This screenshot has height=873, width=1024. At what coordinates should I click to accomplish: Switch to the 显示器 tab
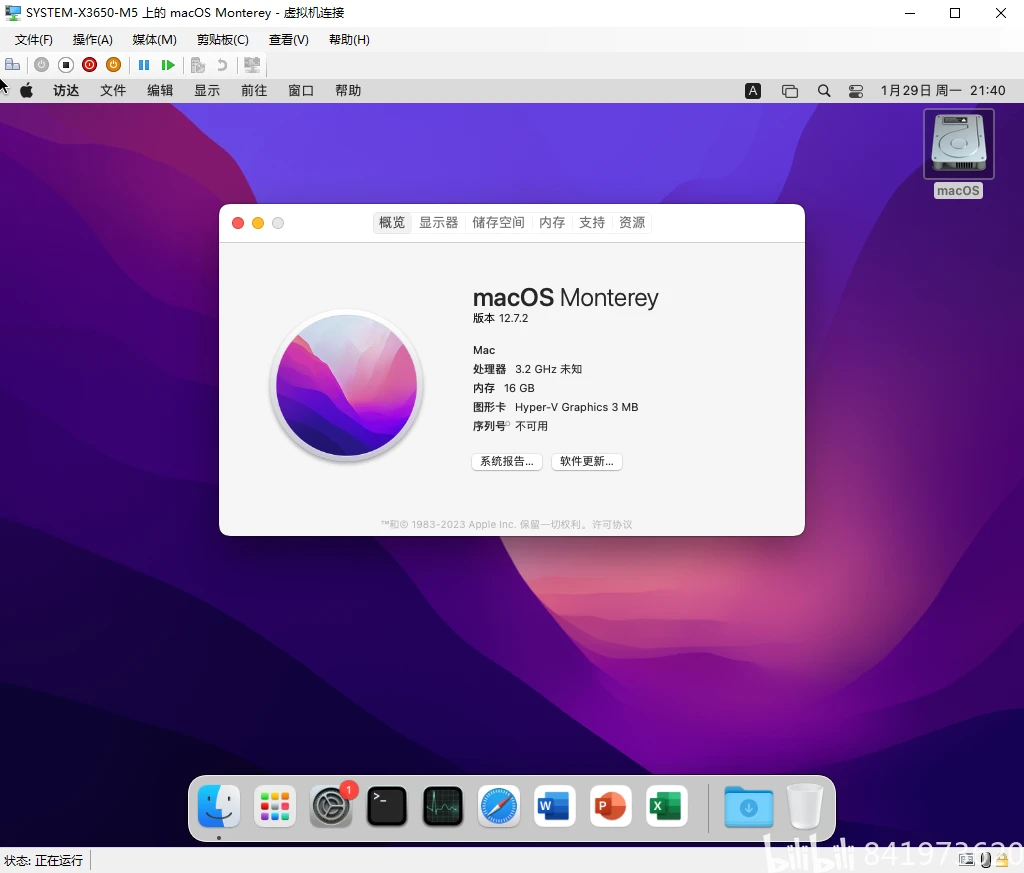[439, 223]
